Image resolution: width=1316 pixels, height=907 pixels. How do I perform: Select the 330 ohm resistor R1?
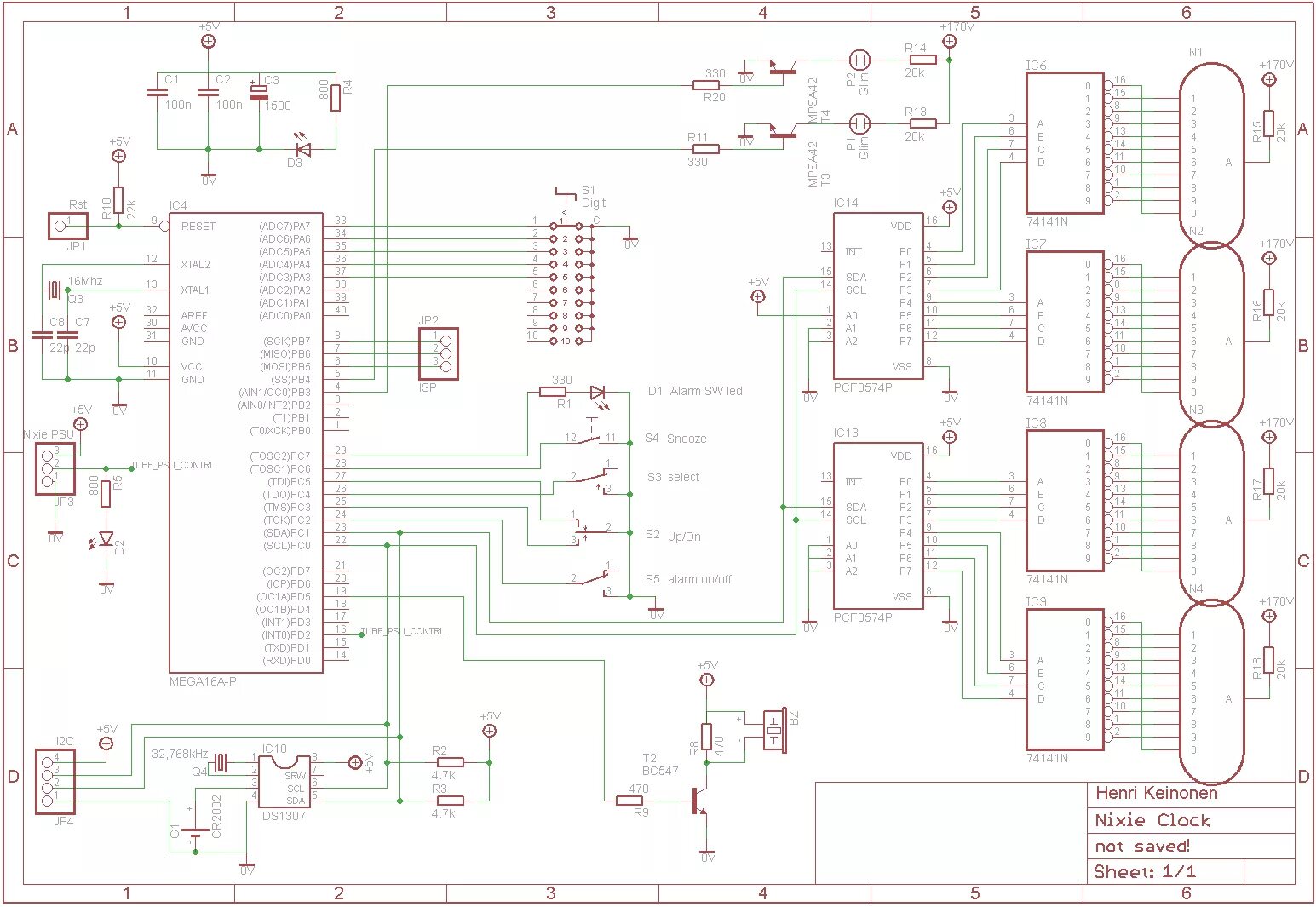[x=553, y=392]
